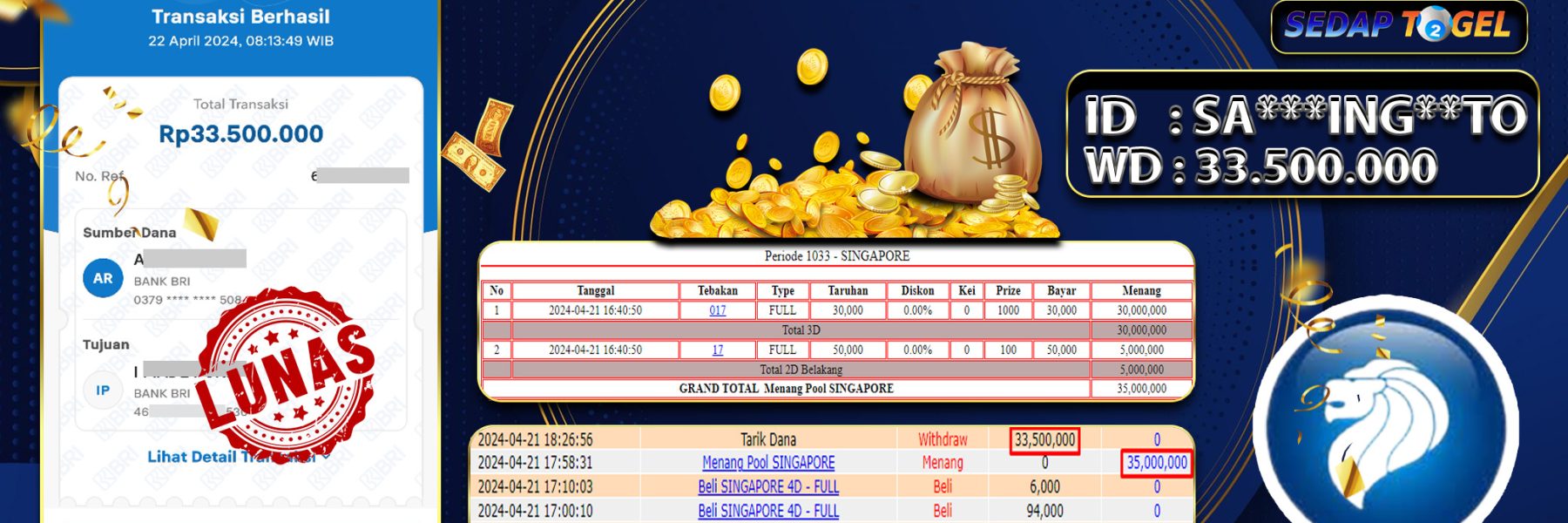Click the ID SA***ING**TO text

[1304, 117]
